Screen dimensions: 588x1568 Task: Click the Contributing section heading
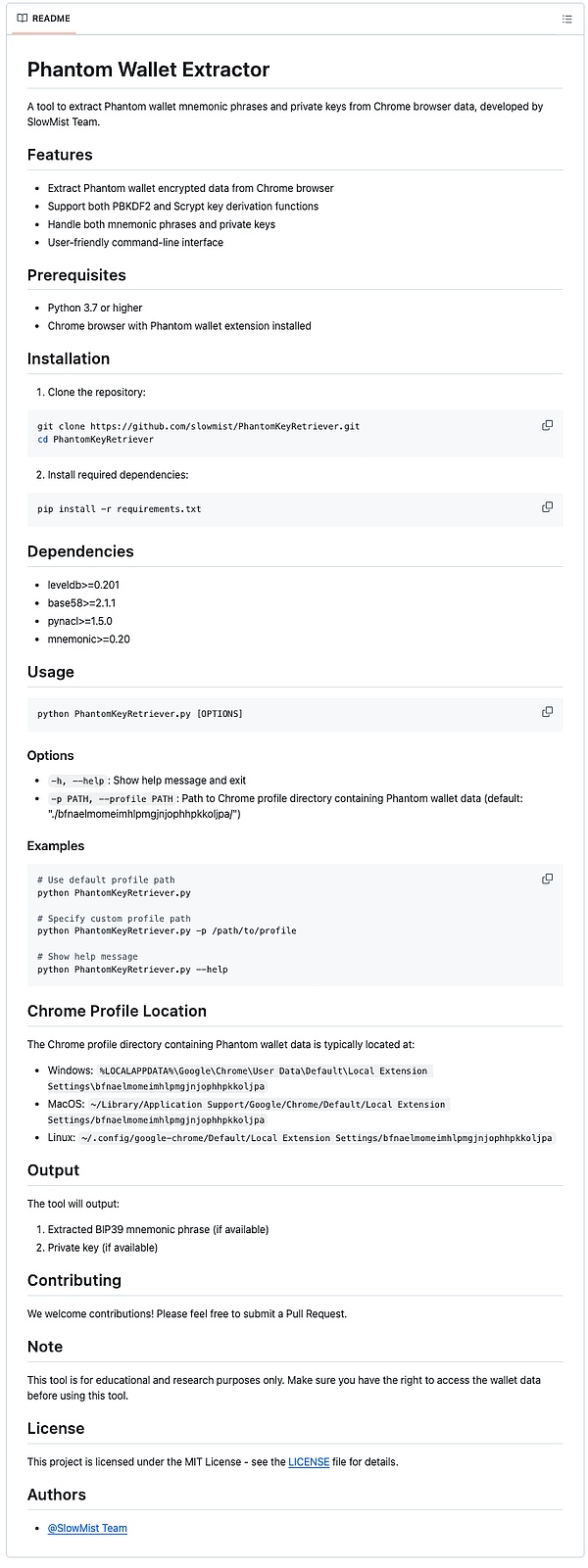74,1280
